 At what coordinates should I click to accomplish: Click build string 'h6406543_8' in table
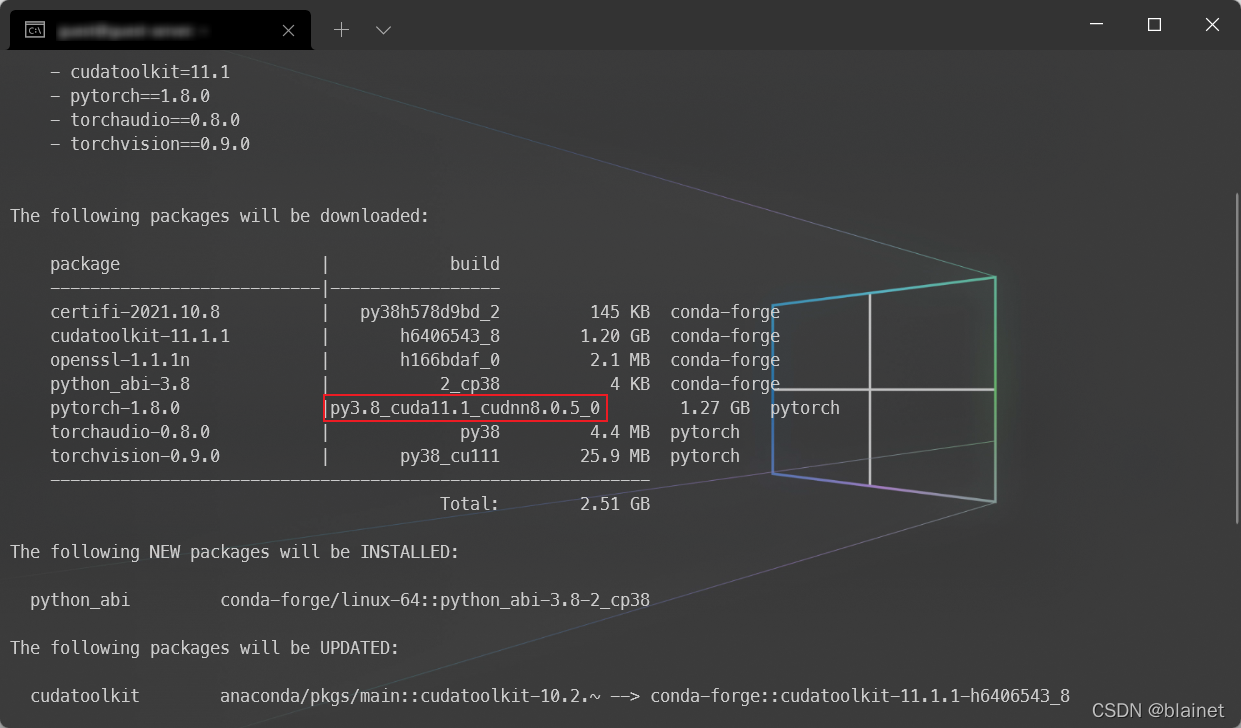(x=450, y=336)
